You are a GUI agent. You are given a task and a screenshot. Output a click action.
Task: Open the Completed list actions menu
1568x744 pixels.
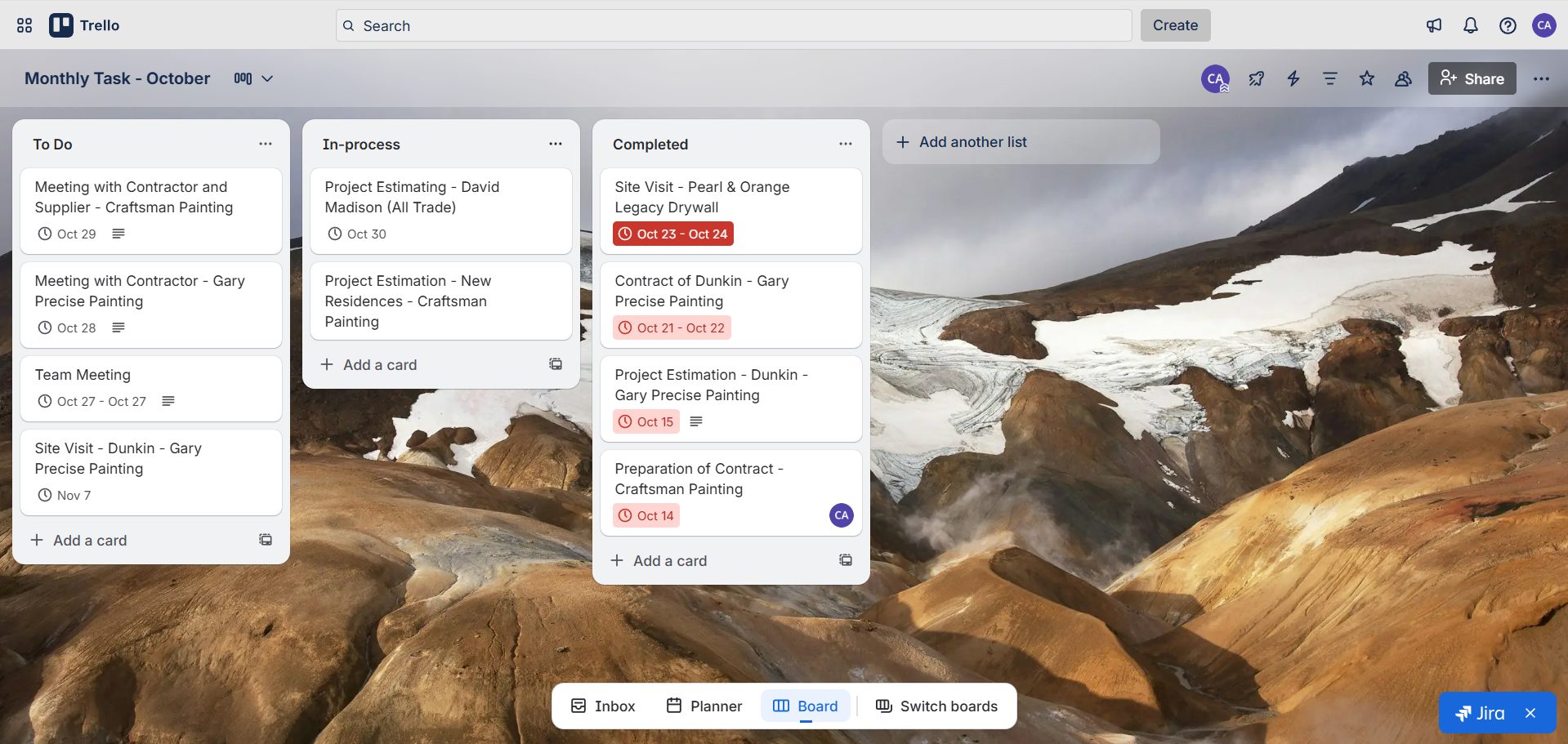tap(846, 144)
